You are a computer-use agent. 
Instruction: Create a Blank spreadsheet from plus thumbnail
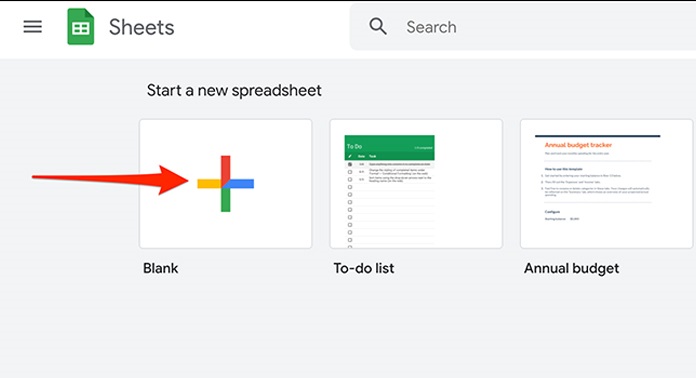[x=225, y=184]
